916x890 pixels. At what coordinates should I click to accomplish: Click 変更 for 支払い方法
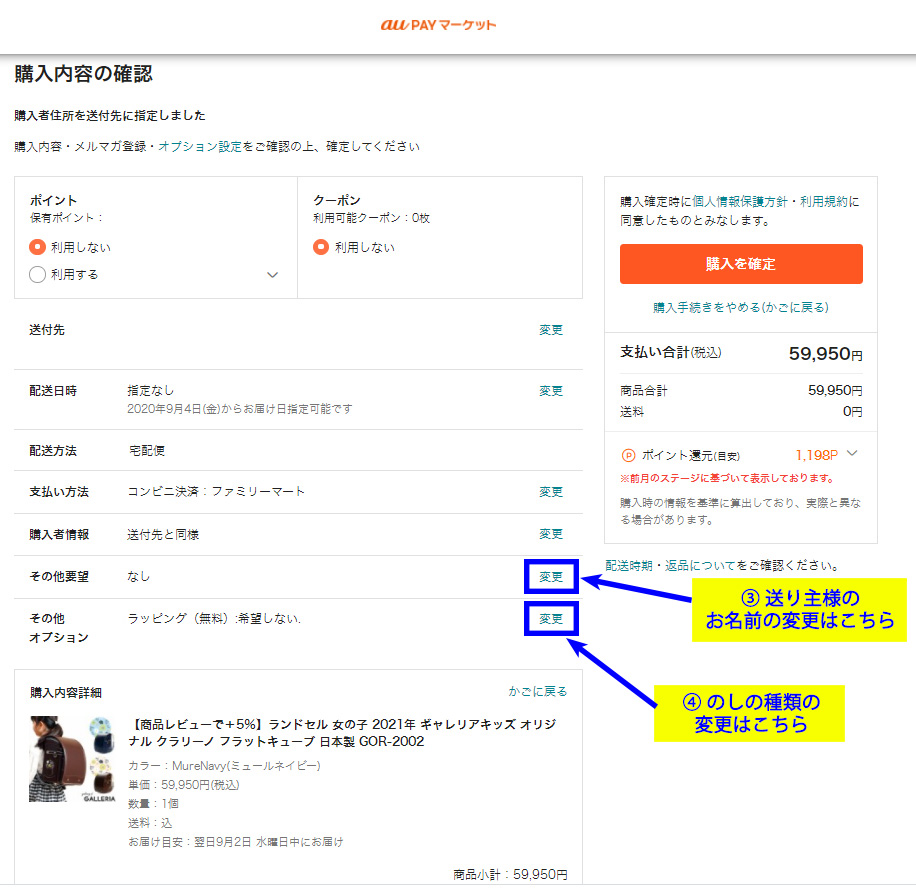(551, 492)
